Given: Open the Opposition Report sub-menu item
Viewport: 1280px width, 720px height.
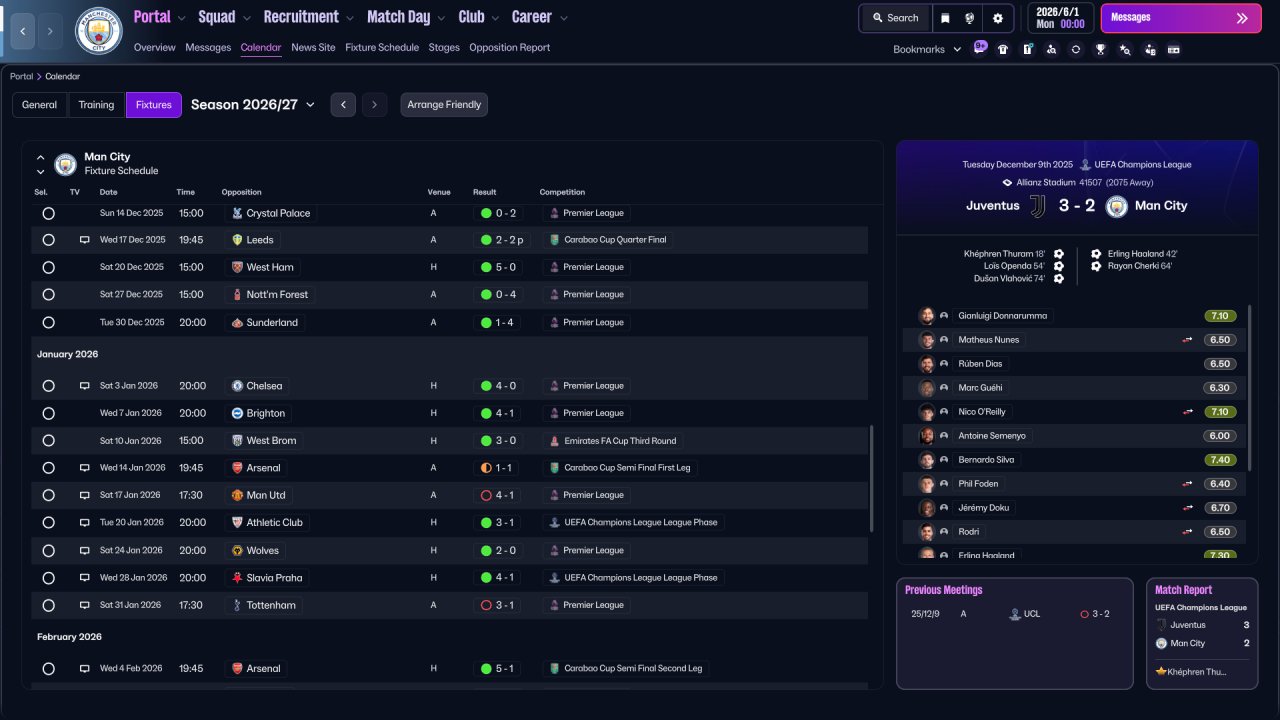Looking at the screenshot, I should [x=510, y=47].
